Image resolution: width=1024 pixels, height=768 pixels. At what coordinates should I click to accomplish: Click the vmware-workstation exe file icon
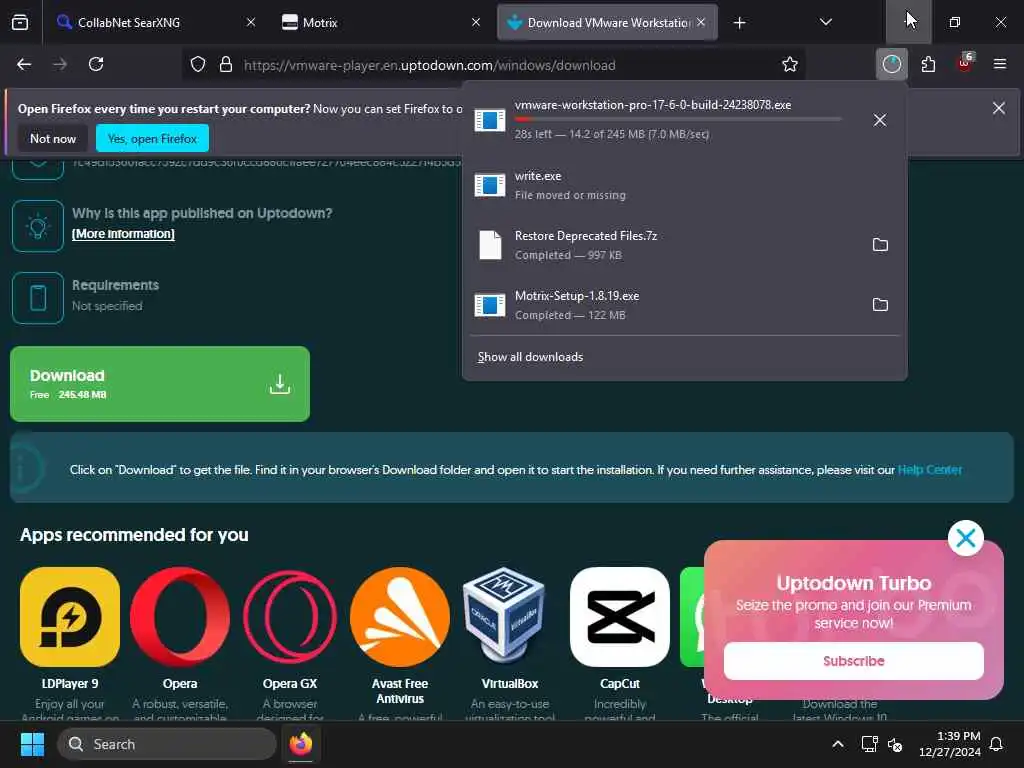point(490,120)
